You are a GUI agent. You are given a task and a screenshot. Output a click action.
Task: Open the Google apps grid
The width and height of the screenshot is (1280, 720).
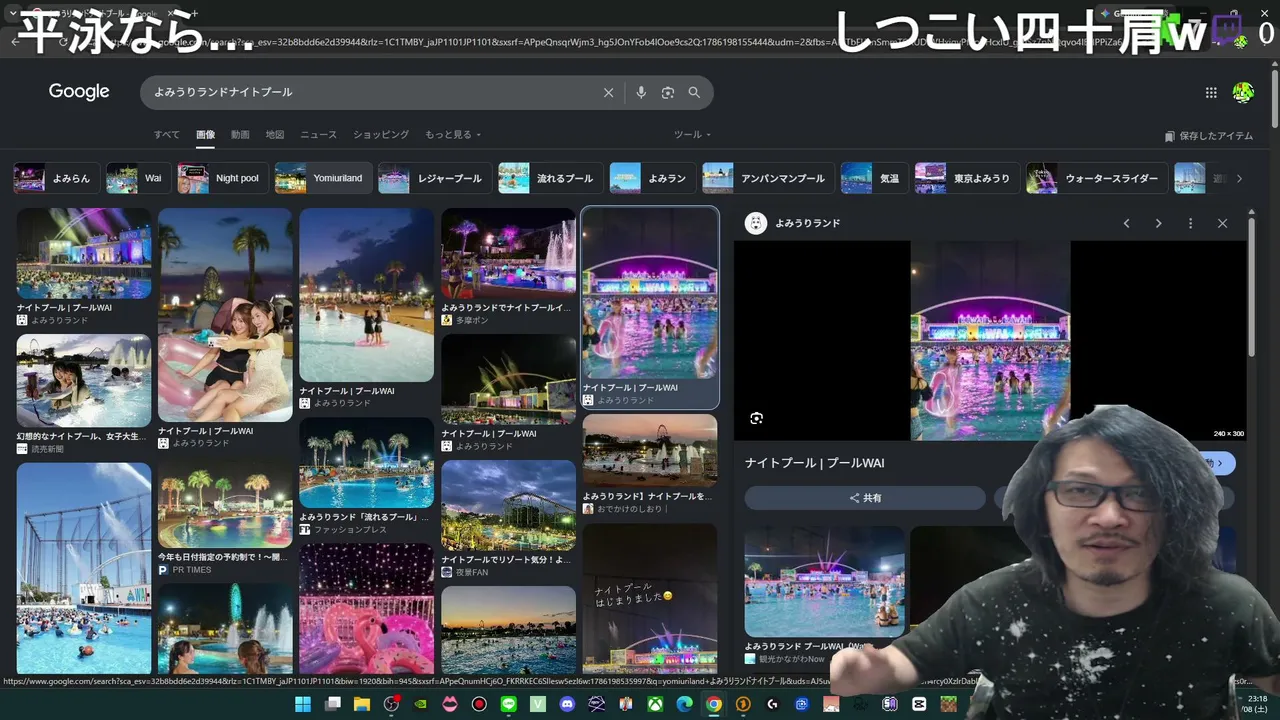click(1211, 93)
